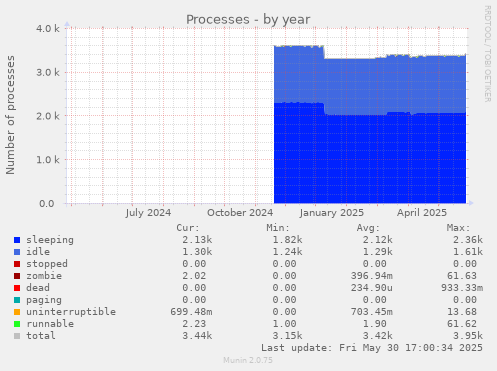Image resolution: width=497 pixels, height=371 pixels.
Task: Click the 'paging' legend label
Action: [x=44, y=300]
